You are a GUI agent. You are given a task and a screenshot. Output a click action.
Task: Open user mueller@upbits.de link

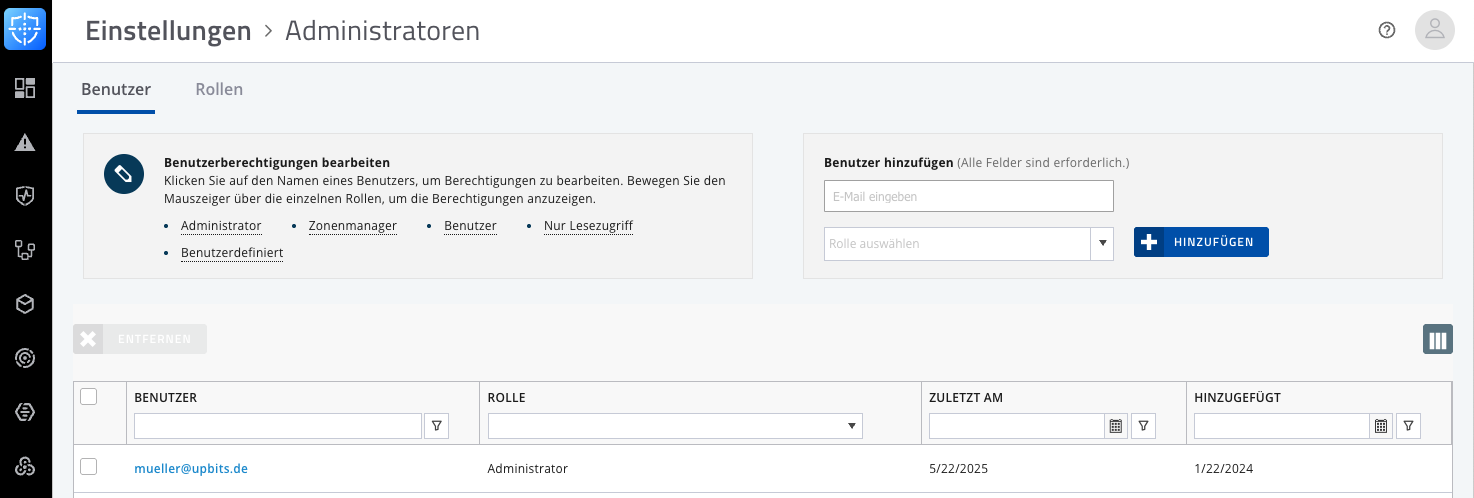(191, 468)
